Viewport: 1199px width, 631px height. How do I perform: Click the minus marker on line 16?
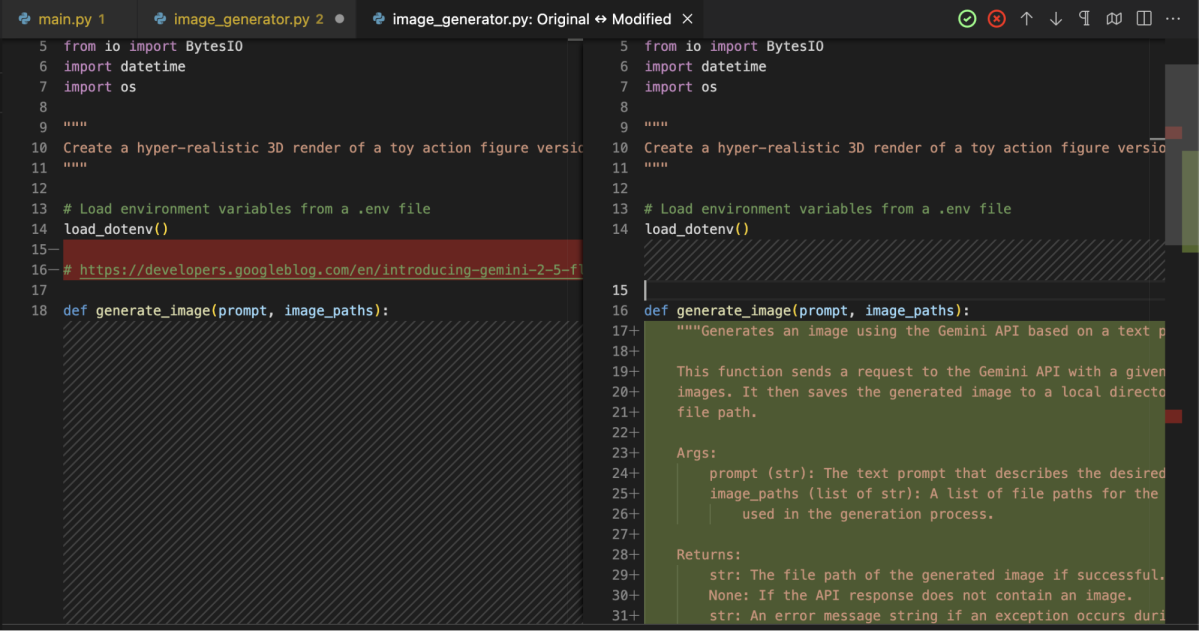pyautogui.click(x=52, y=270)
